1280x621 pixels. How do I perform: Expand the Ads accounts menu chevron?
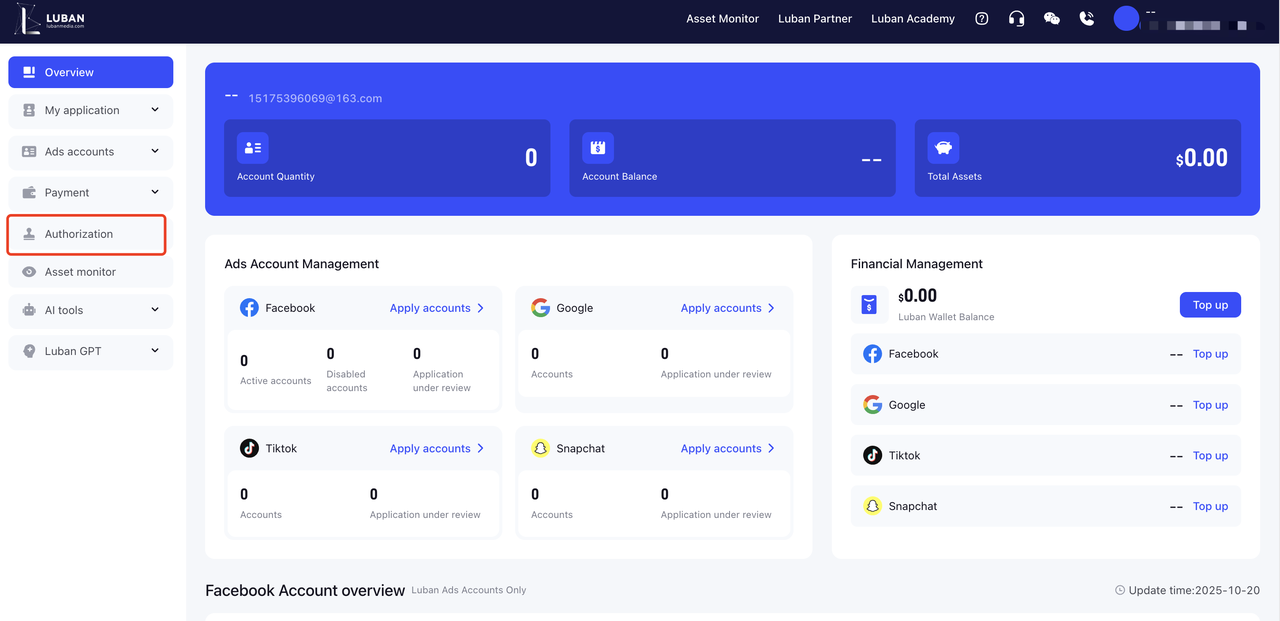click(155, 151)
